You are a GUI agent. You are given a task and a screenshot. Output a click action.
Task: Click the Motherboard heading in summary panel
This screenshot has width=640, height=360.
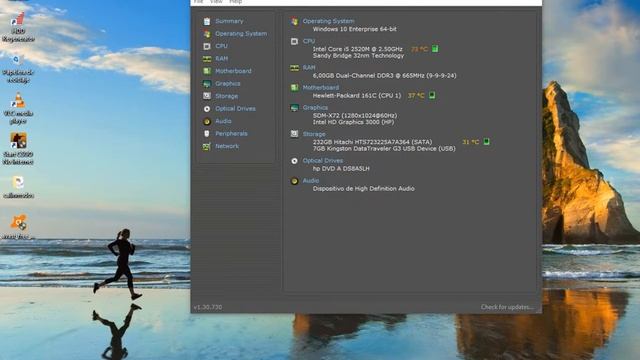coord(320,88)
